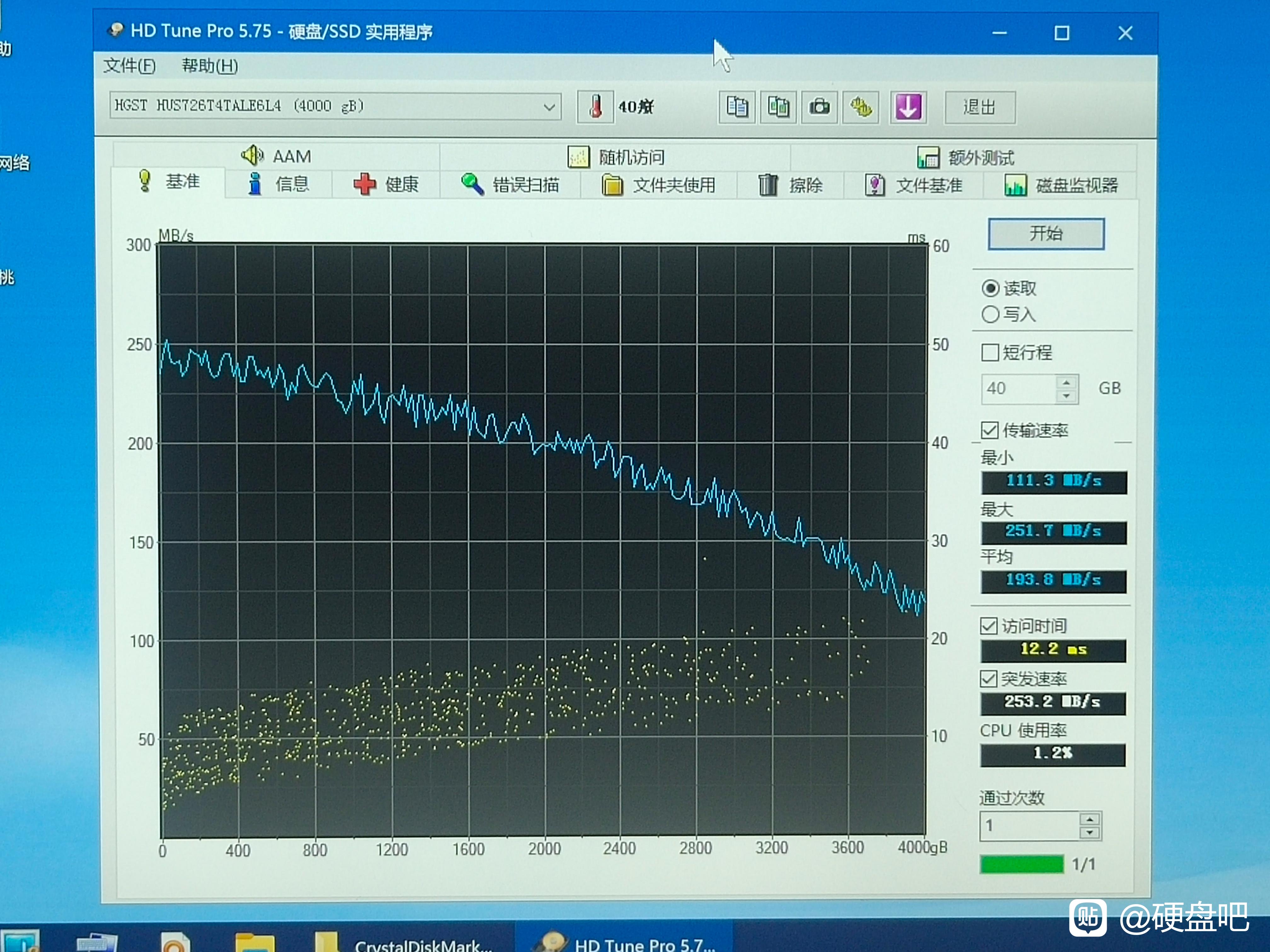Click the 通过次数 pass count input field
This screenshot has height=952, width=1270.
[1029, 826]
